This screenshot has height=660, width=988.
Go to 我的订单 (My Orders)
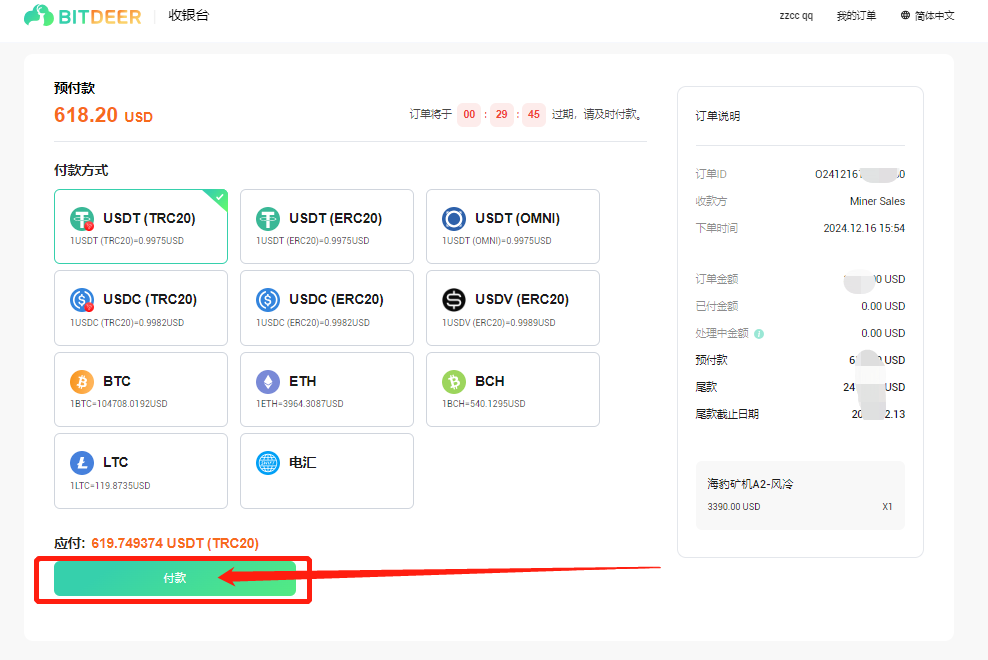coord(856,16)
